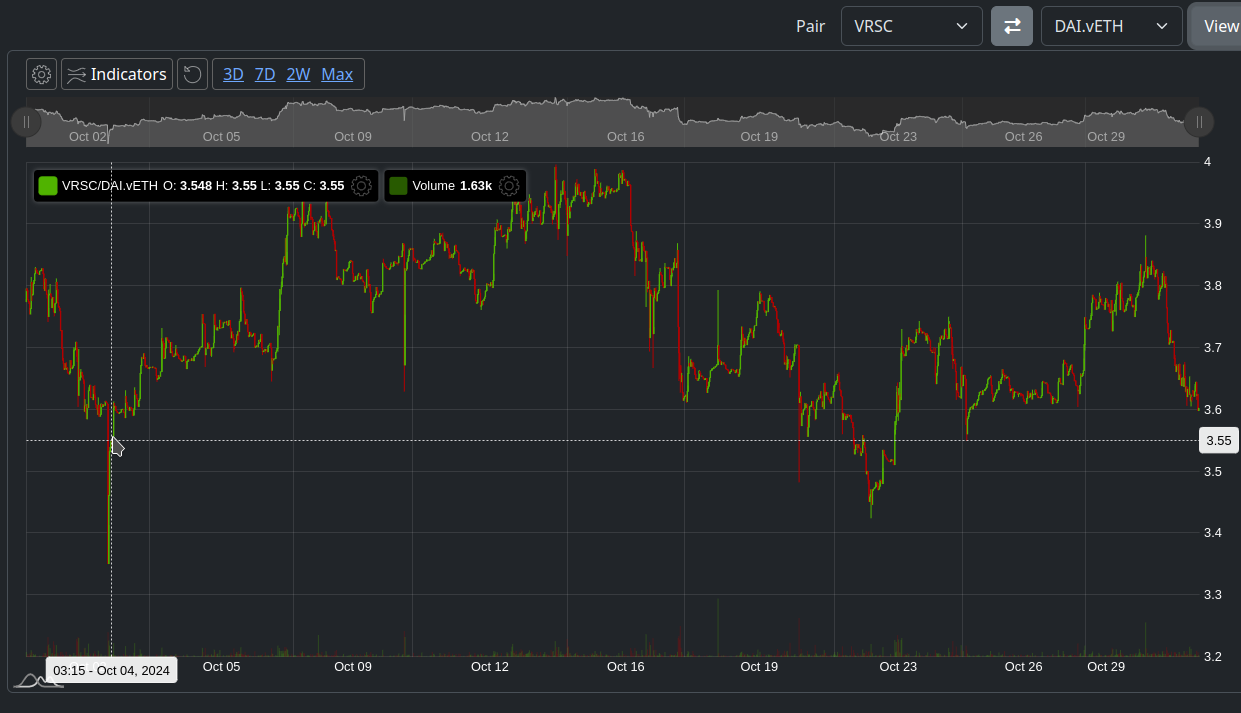The height and width of the screenshot is (713, 1241).
Task: Click the right navigator range handle
Action: tap(1199, 122)
